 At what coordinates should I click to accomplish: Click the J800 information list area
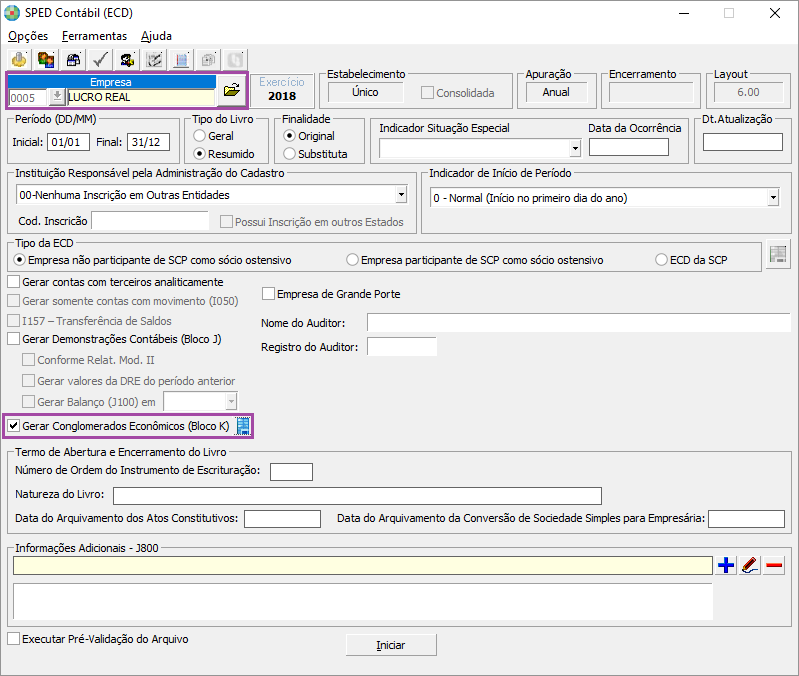point(363,602)
